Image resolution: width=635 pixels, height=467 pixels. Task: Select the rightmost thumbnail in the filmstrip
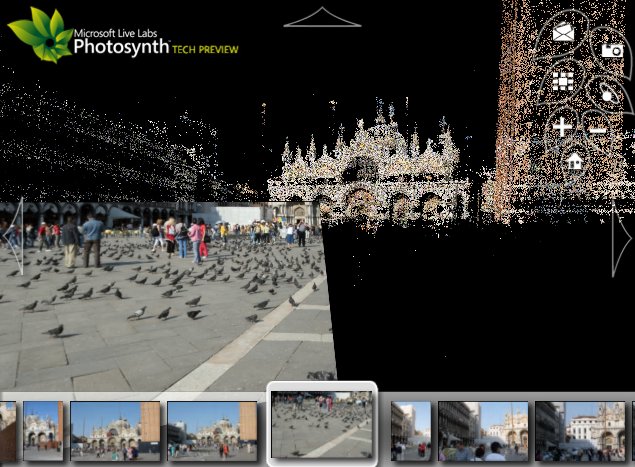tap(581, 430)
